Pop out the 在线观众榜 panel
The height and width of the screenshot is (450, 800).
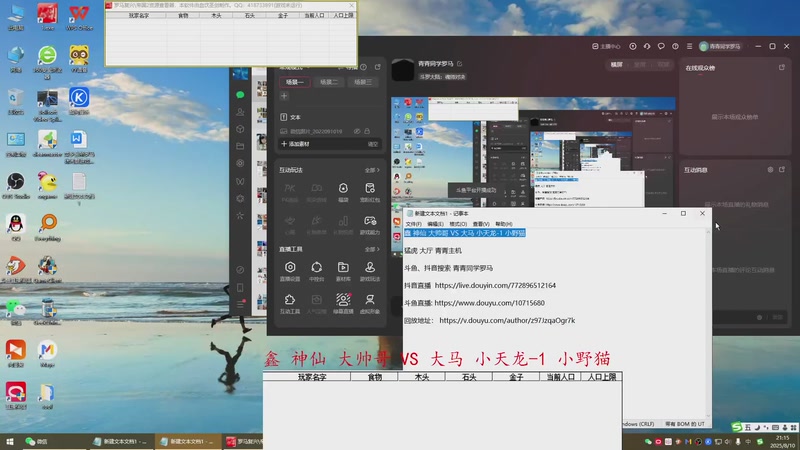coord(782,67)
